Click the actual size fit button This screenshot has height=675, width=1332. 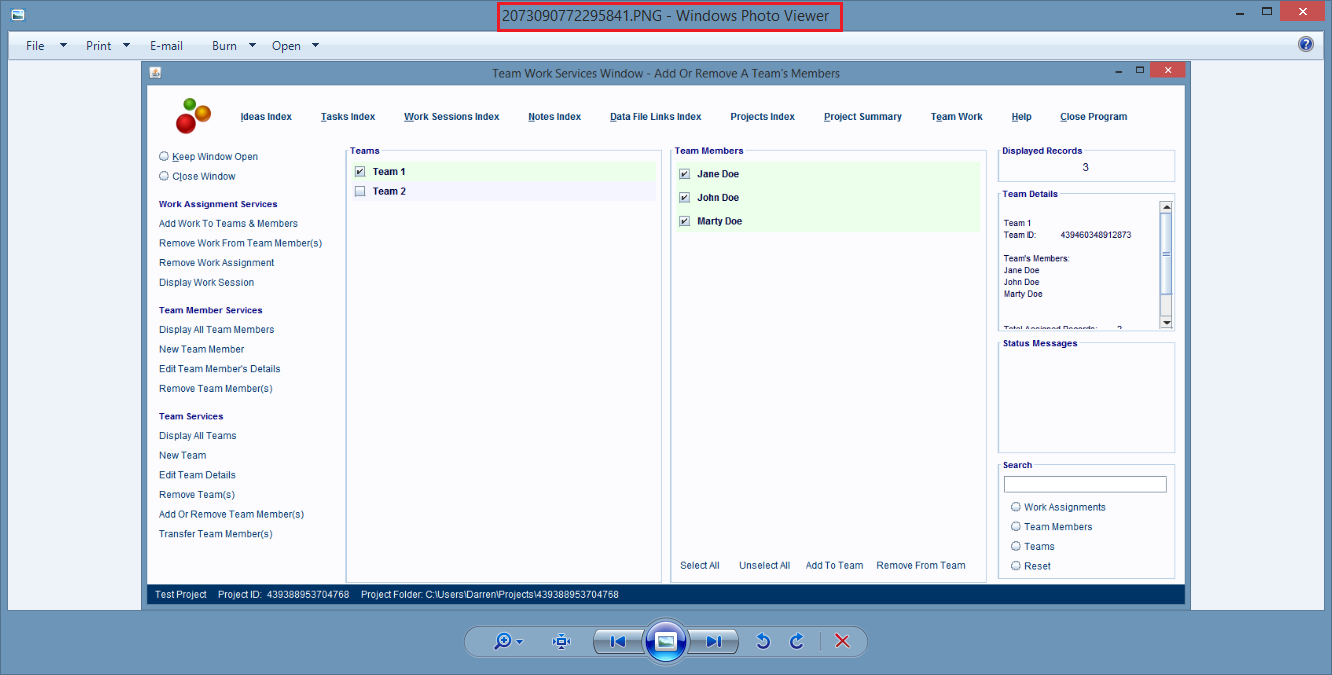[562, 641]
